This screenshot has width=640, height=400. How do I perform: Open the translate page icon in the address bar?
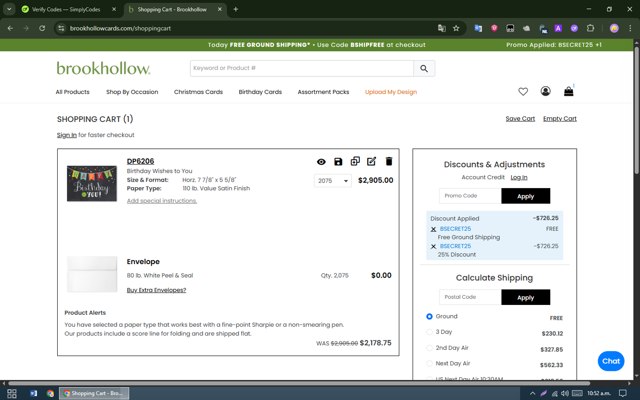click(442, 28)
